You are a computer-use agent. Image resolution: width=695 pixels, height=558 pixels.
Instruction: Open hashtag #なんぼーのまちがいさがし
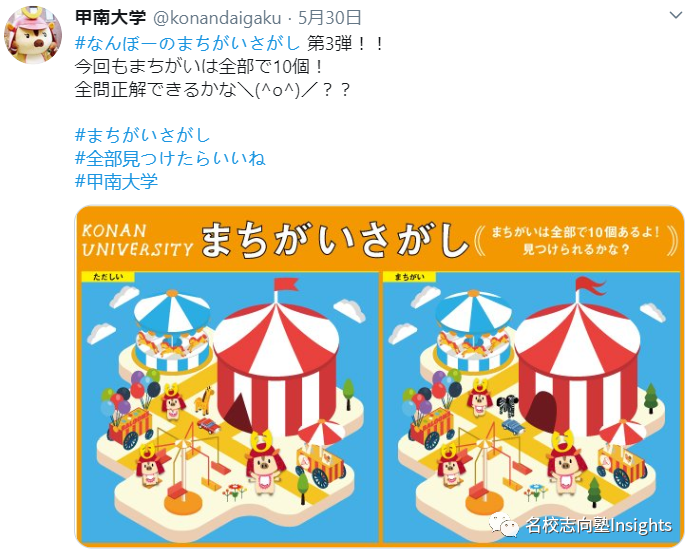[x=188, y=43]
